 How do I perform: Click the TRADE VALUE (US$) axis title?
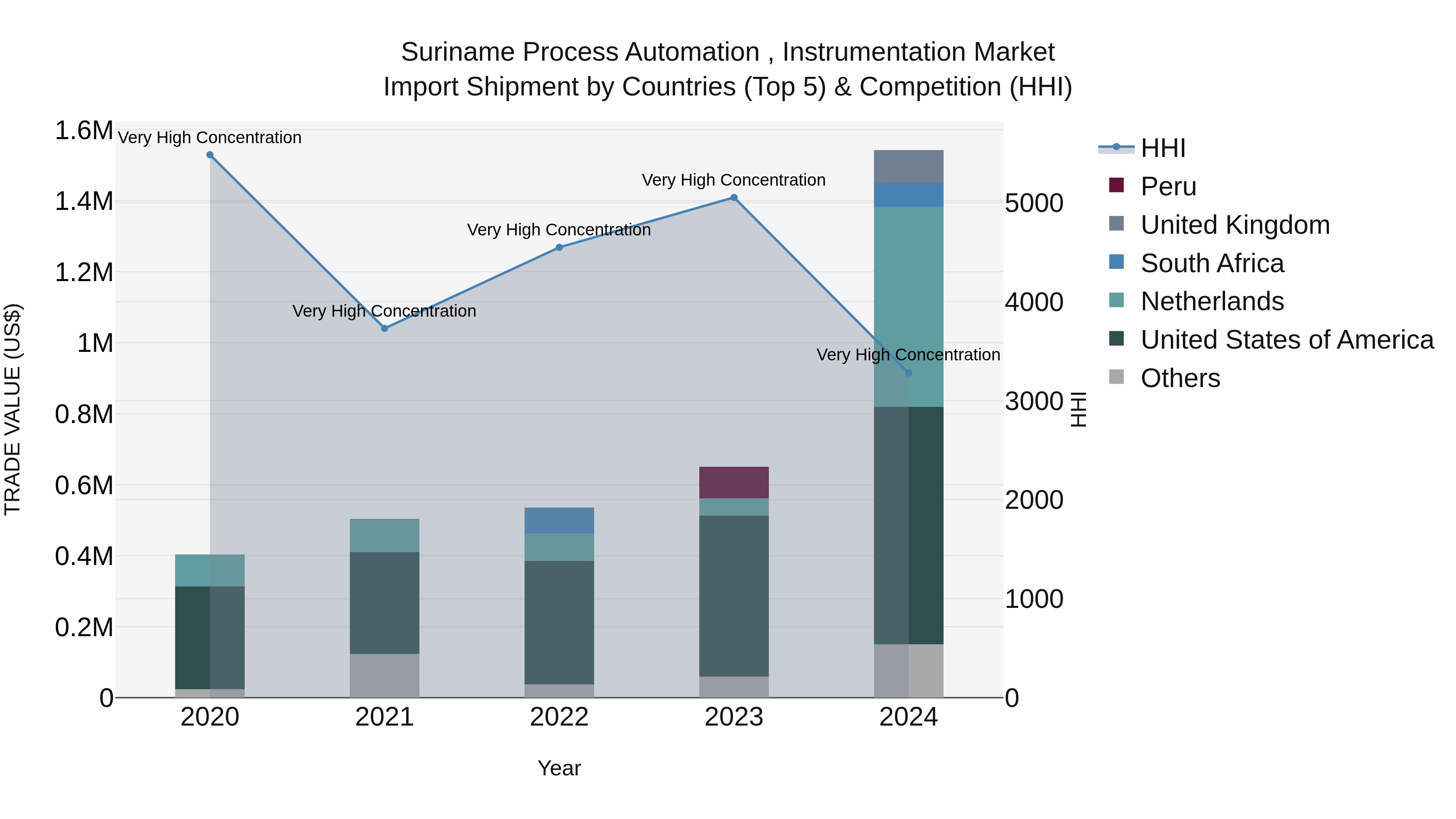tap(13, 409)
